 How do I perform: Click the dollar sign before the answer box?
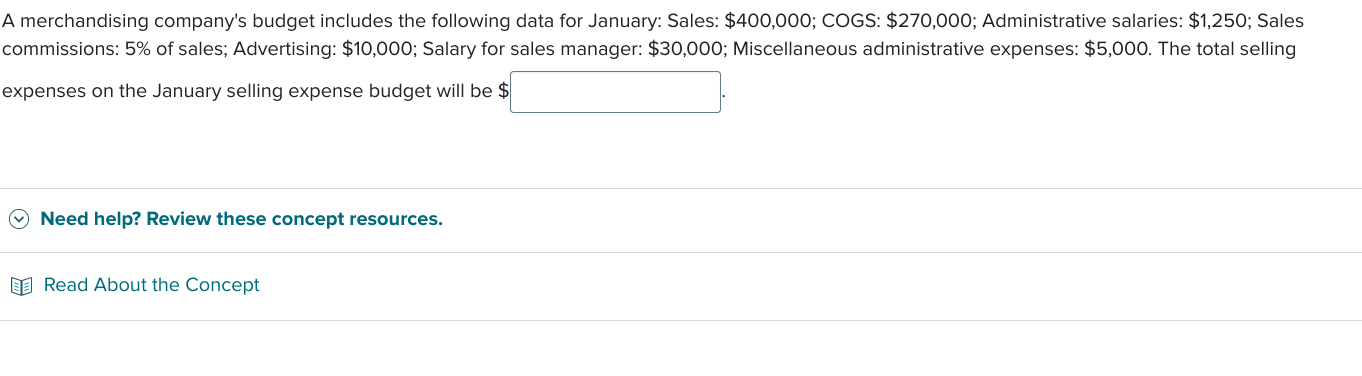point(503,91)
